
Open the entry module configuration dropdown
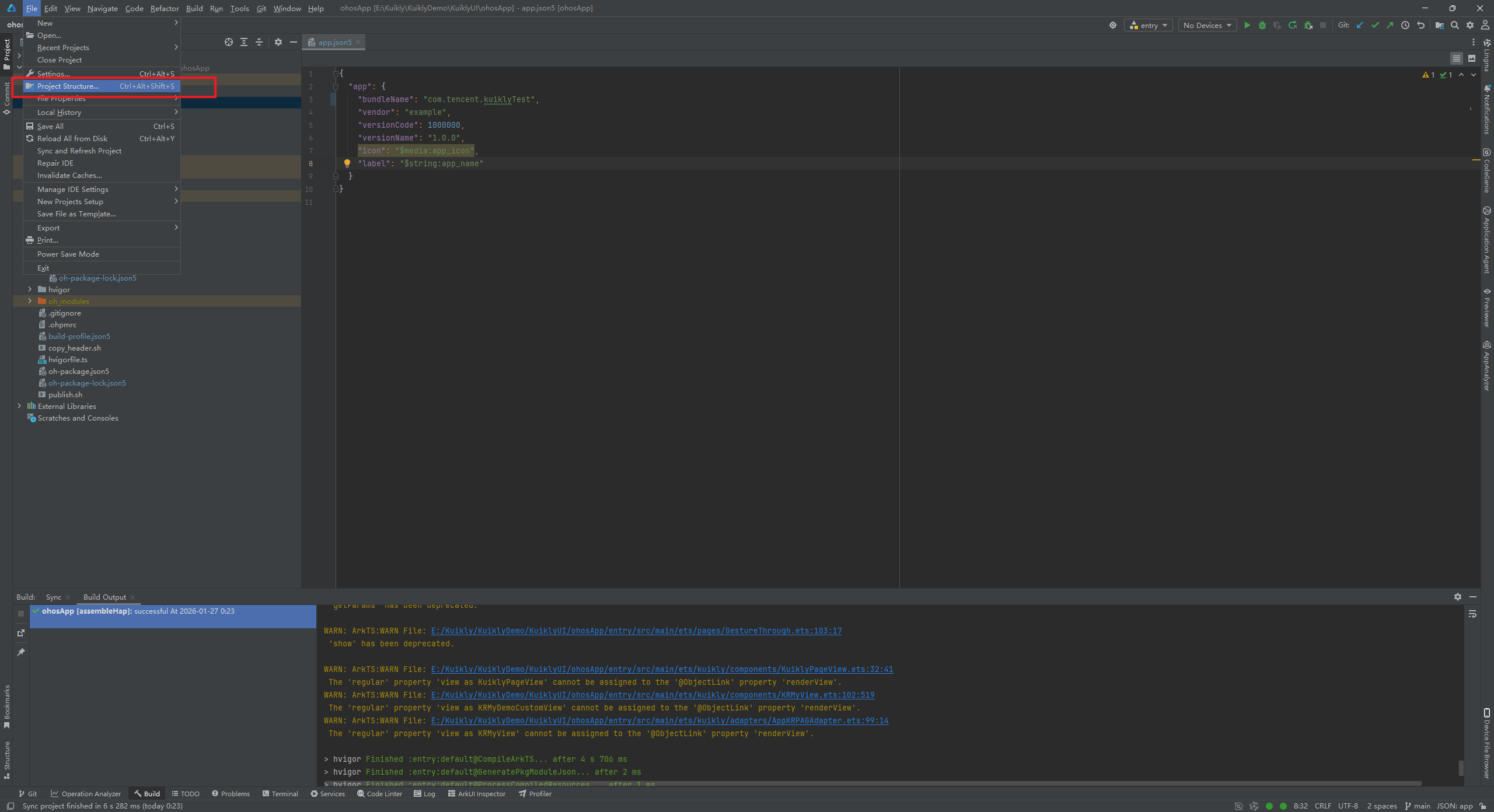tap(1148, 25)
